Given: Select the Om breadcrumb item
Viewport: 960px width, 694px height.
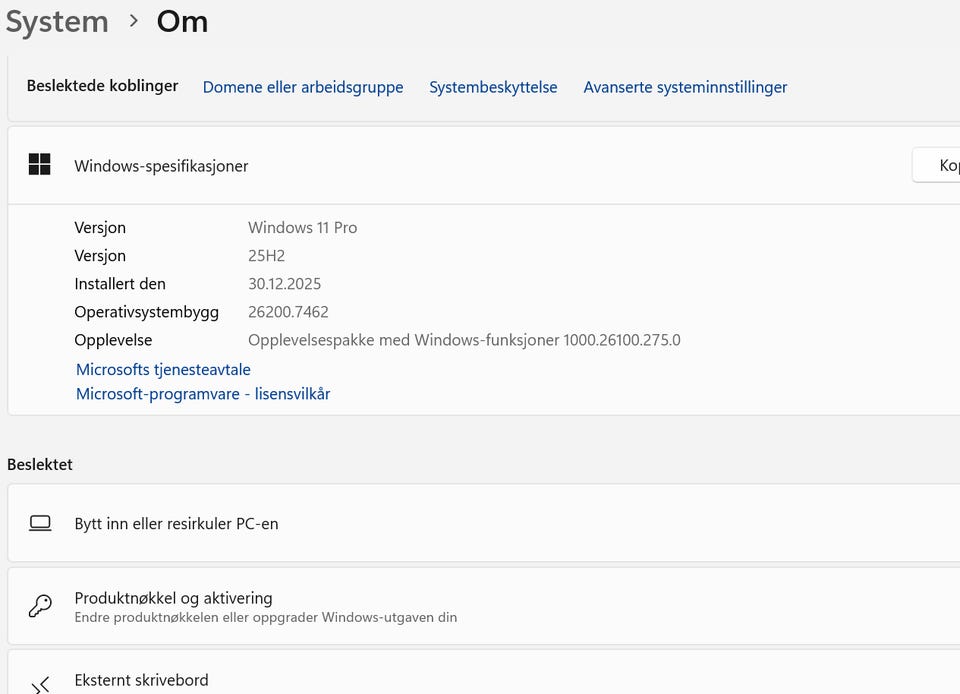Looking at the screenshot, I should 182,21.
